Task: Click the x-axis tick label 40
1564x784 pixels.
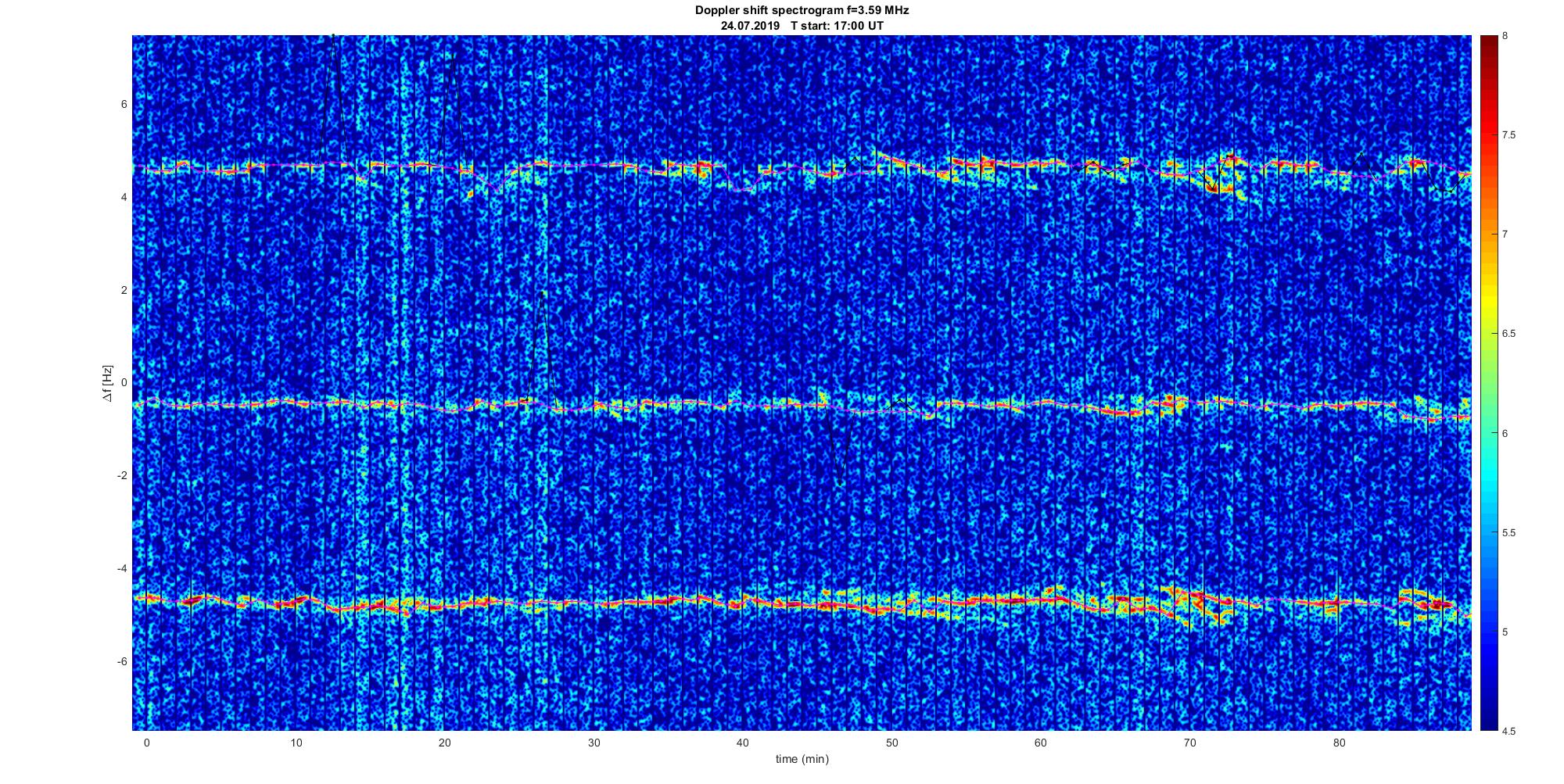Action: 743,743
